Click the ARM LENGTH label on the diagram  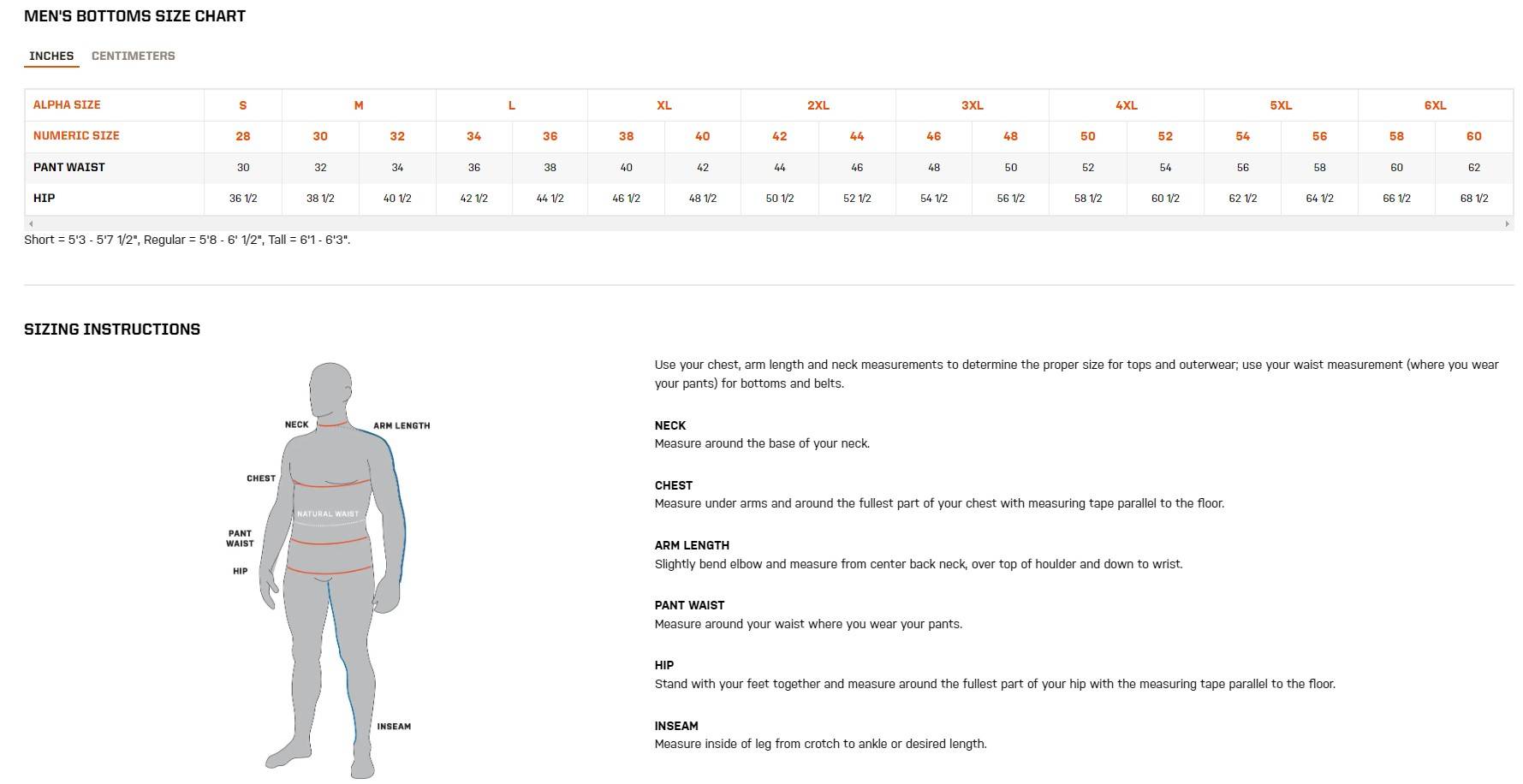[x=401, y=425]
